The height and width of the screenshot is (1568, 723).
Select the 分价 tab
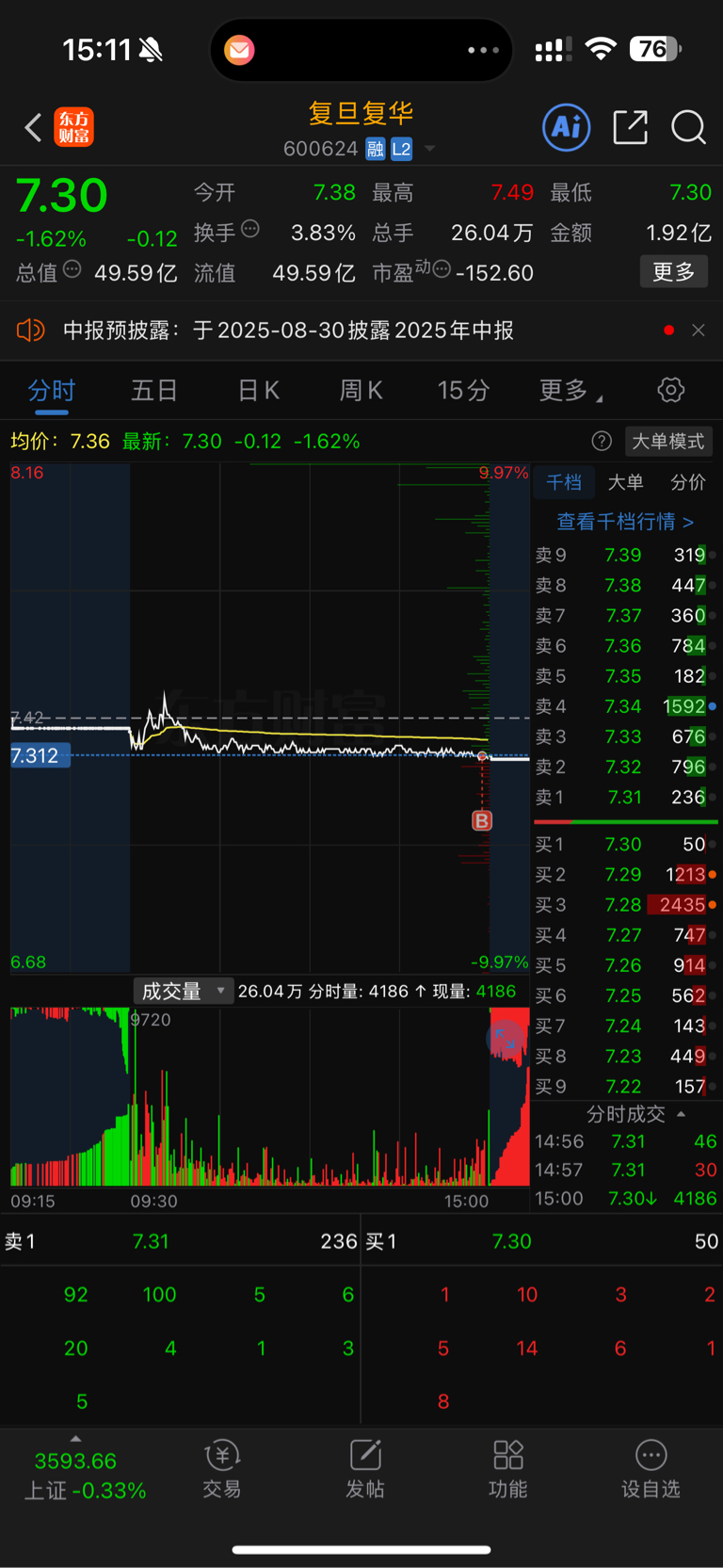click(x=687, y=482)
